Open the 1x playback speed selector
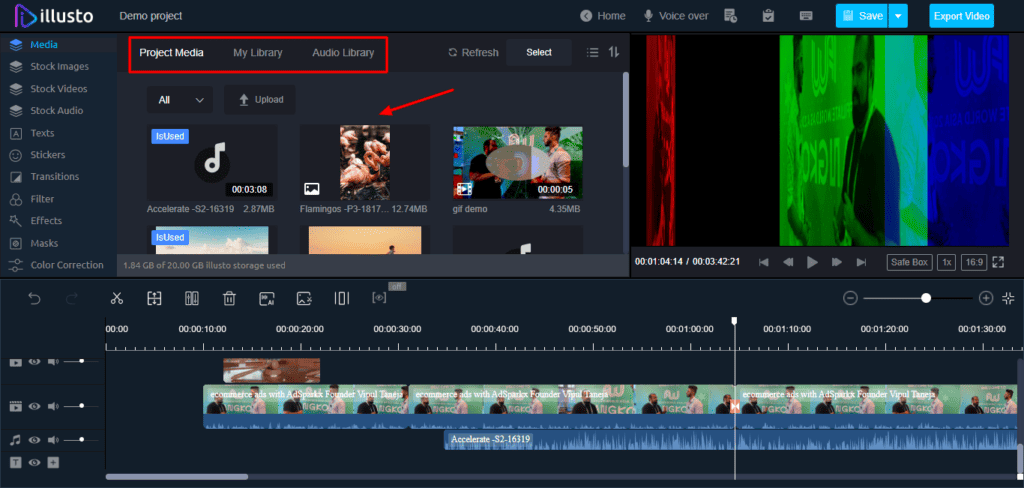 pyautogui.click(x=946, y=262)
